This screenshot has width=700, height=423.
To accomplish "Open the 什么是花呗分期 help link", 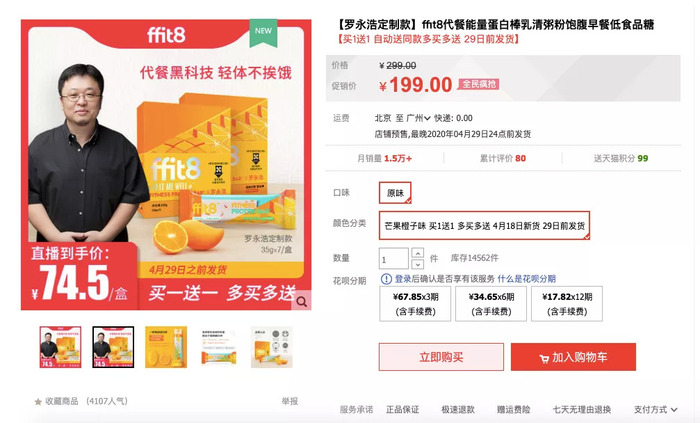I will (527, 279).
